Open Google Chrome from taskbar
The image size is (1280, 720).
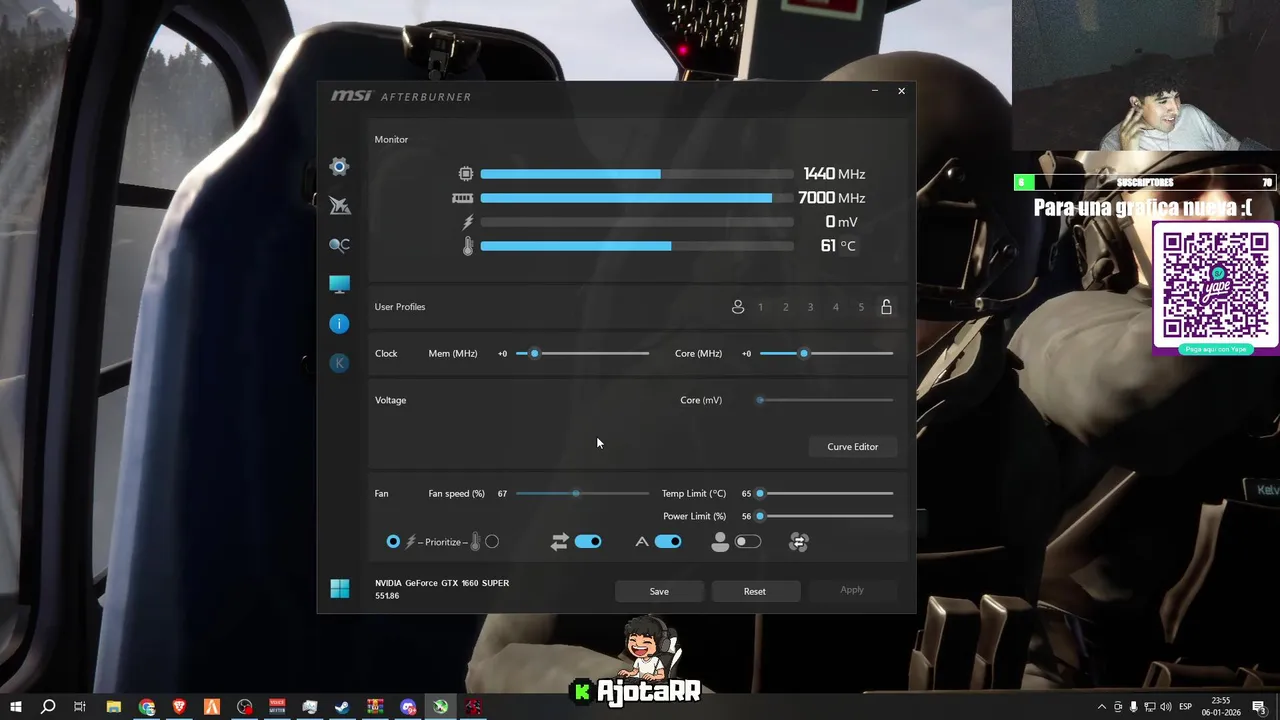click(147, 707)
